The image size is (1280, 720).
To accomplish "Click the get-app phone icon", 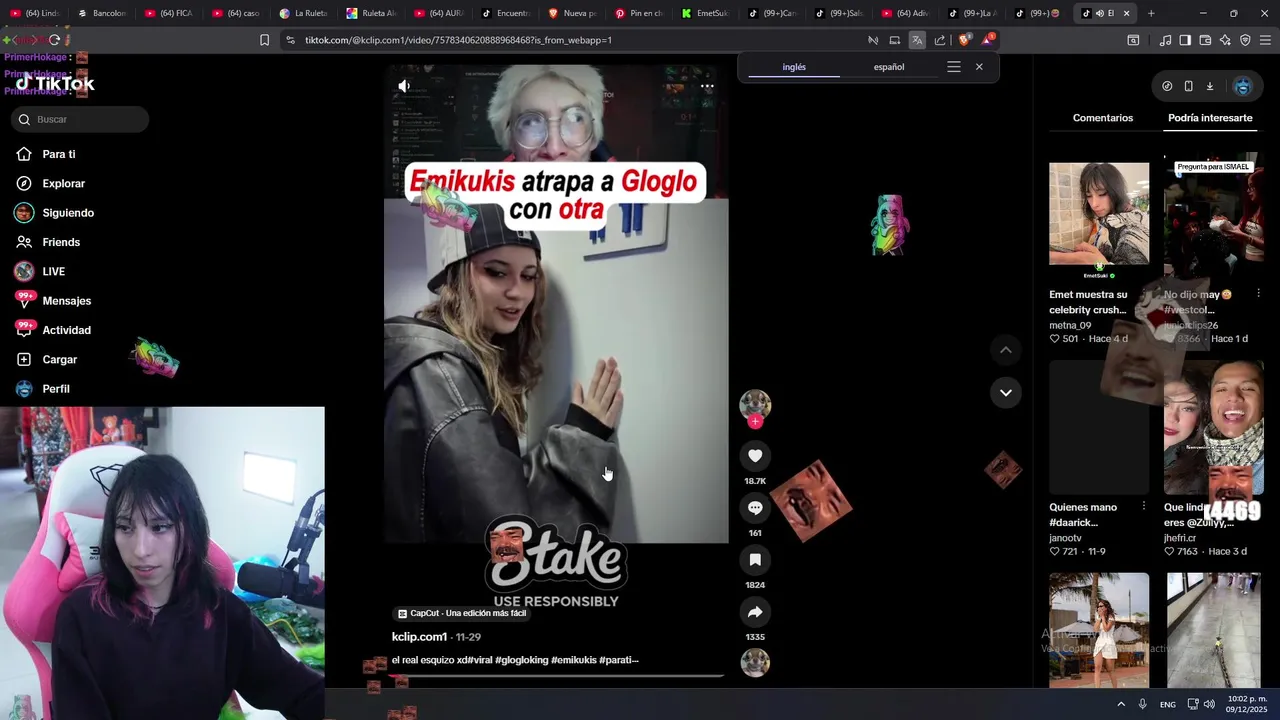I will pyautogui.click(x=1188, y=86).
